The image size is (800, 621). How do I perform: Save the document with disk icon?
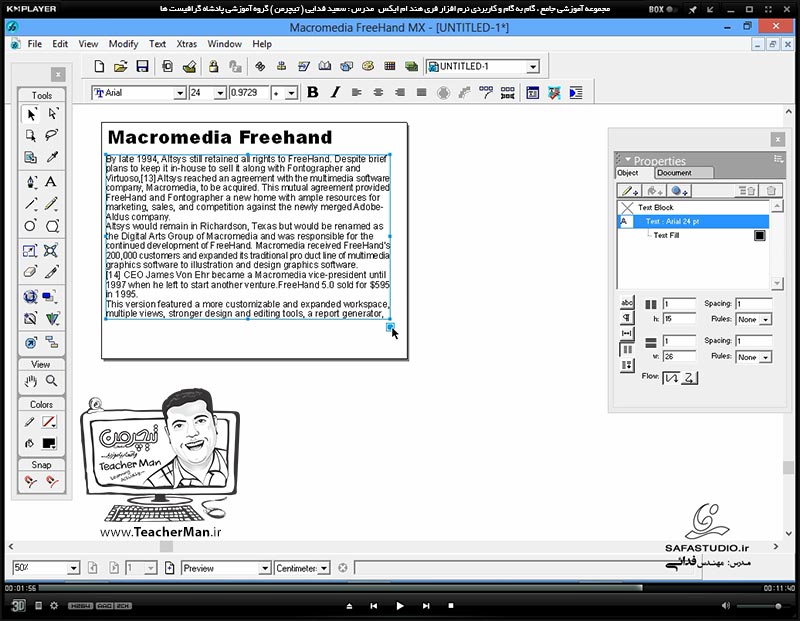142,66
